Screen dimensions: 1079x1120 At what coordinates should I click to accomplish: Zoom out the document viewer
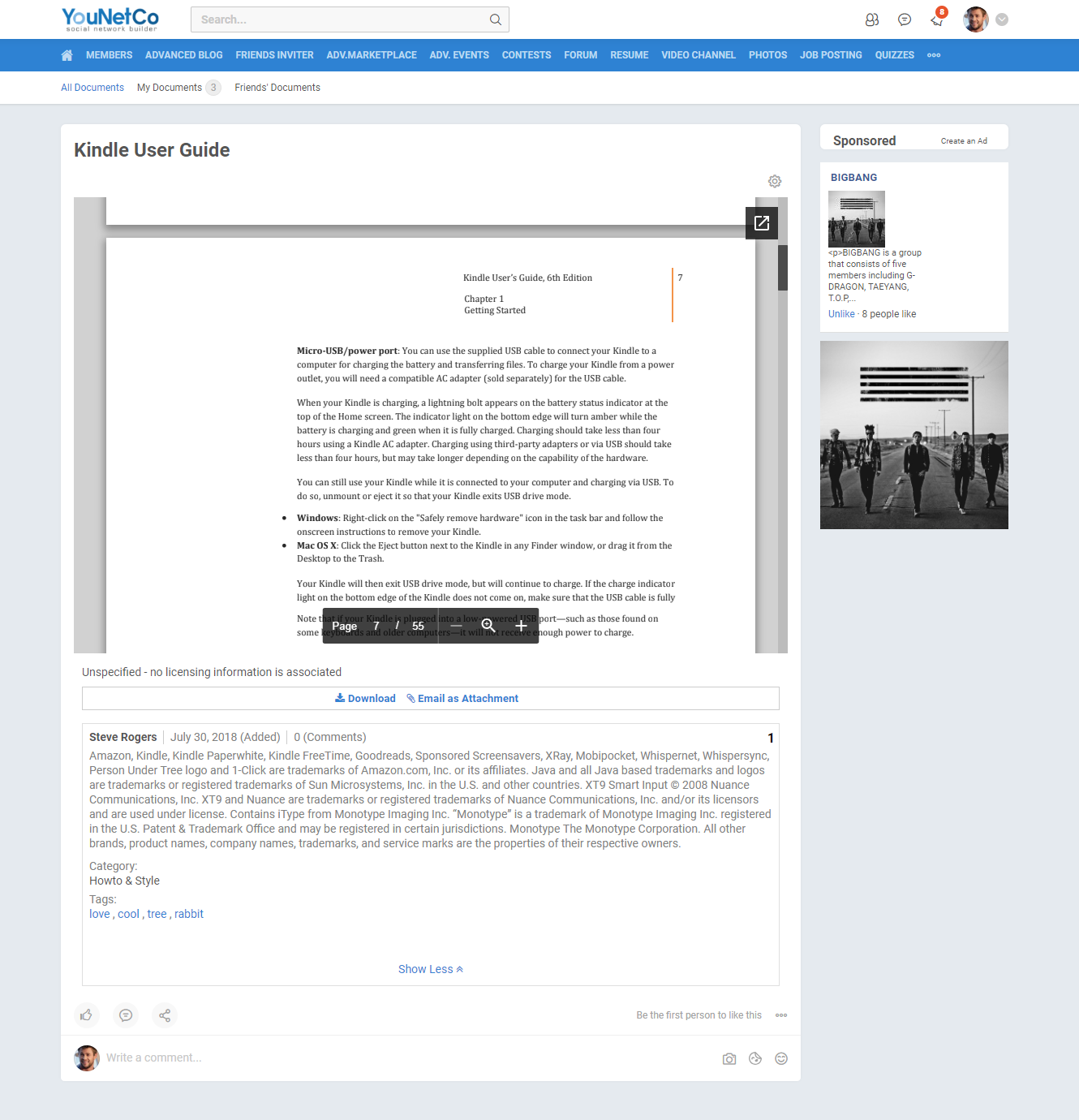click(456, 626)
